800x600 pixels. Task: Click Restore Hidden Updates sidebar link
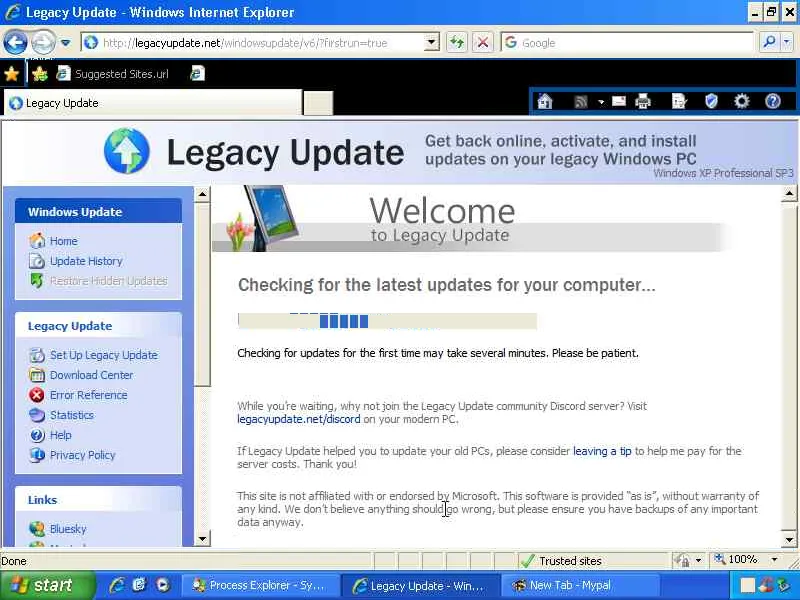[109, 281]
